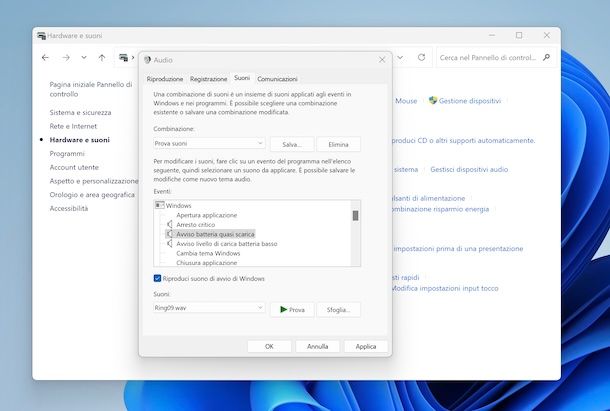Select the Suoni tab

[x=242, y=78]
